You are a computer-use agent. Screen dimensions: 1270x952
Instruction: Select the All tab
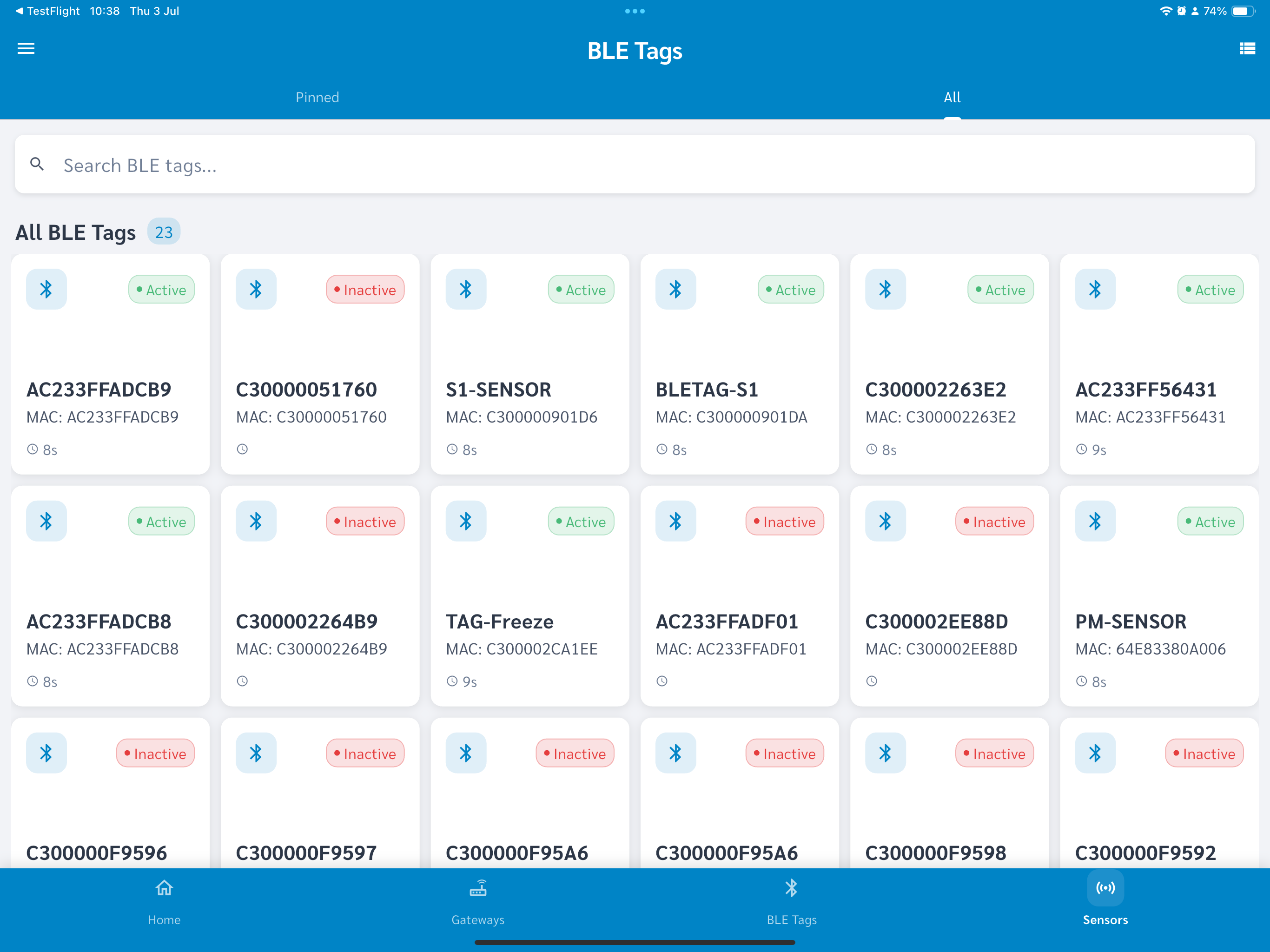pyautogui.click(x=952, y=97)
